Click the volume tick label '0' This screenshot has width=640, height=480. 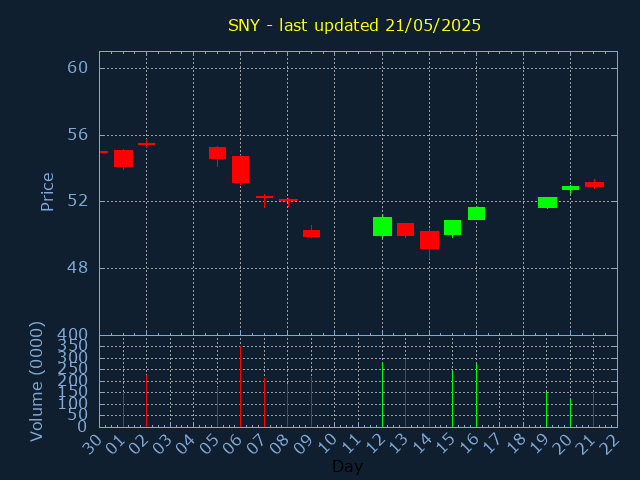click(82, 427)
